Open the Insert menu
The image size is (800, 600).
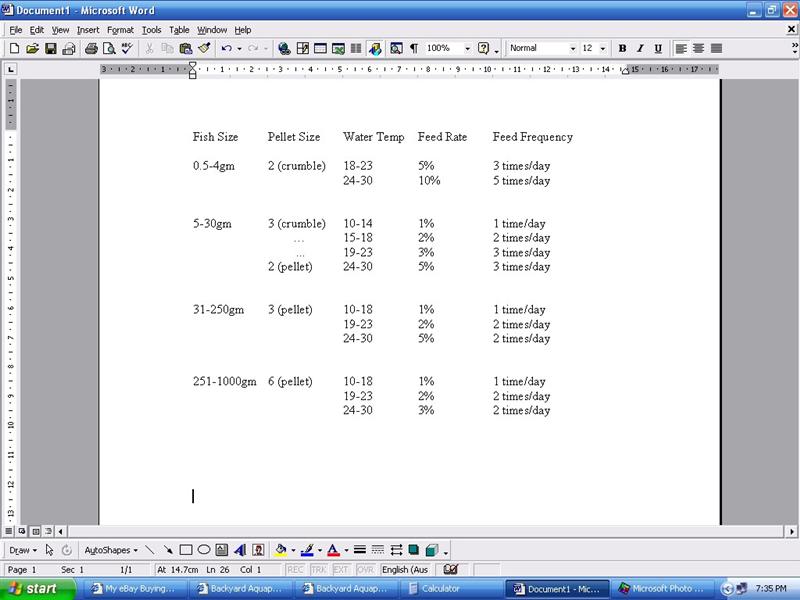pos(89,29)
